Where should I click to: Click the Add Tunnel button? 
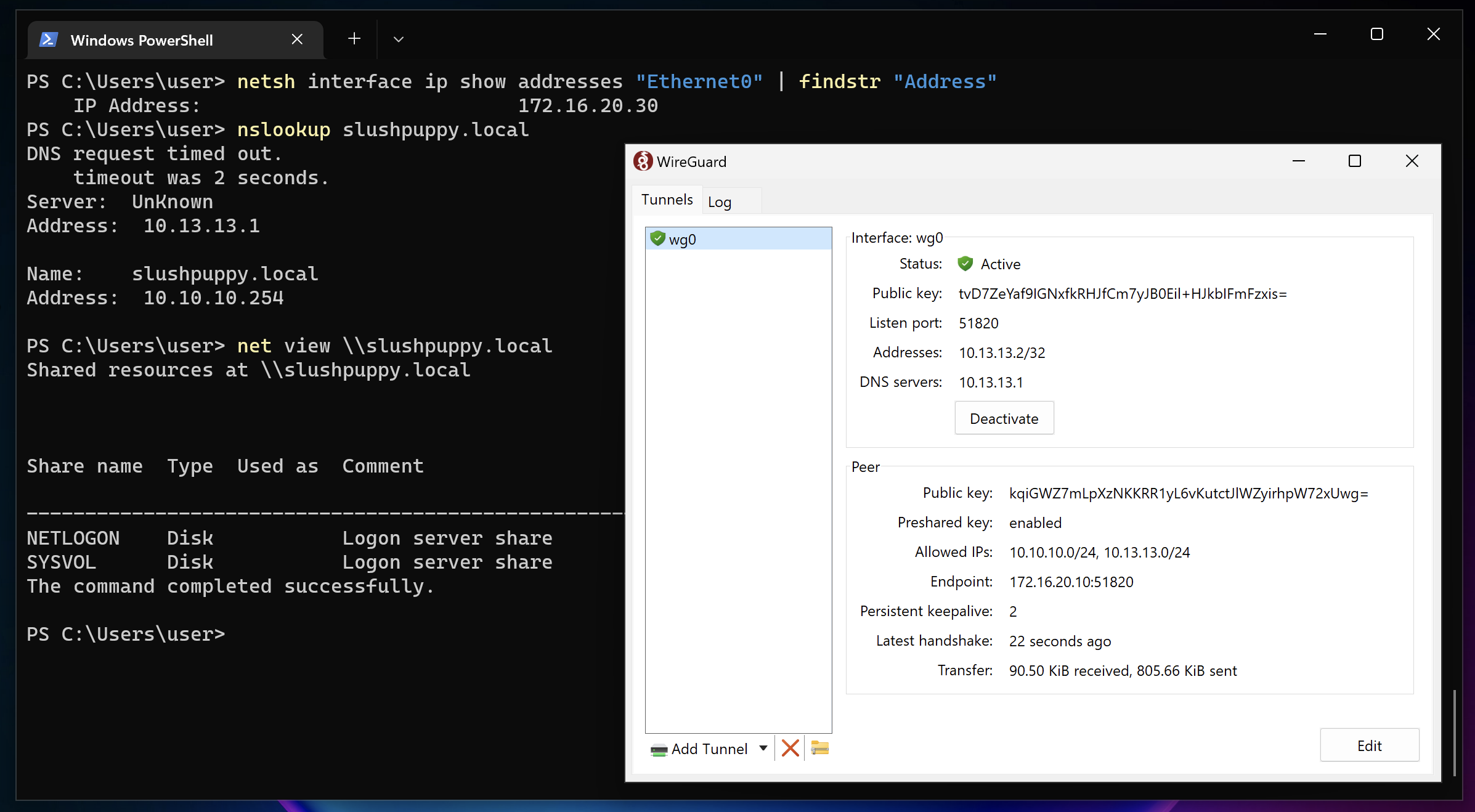[700, 749]
